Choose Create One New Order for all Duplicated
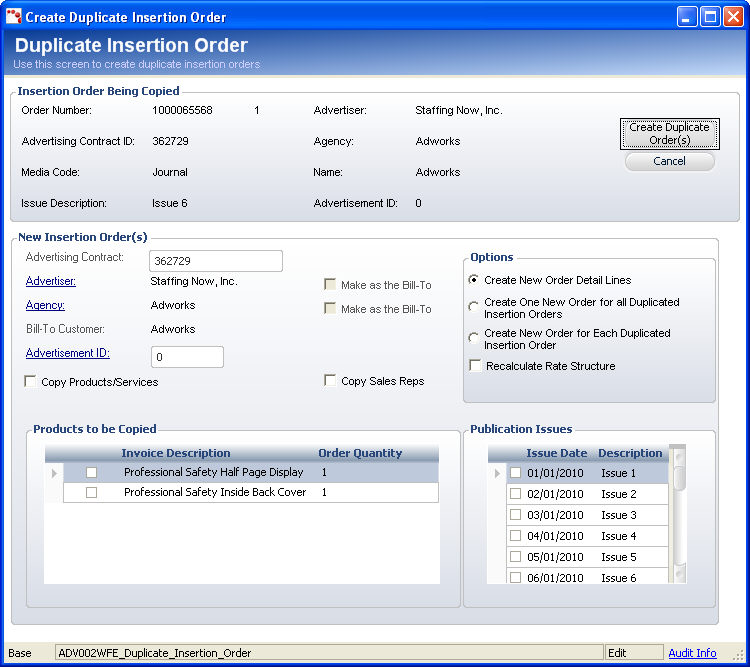The image size is (750, 667). coord(474,307)
